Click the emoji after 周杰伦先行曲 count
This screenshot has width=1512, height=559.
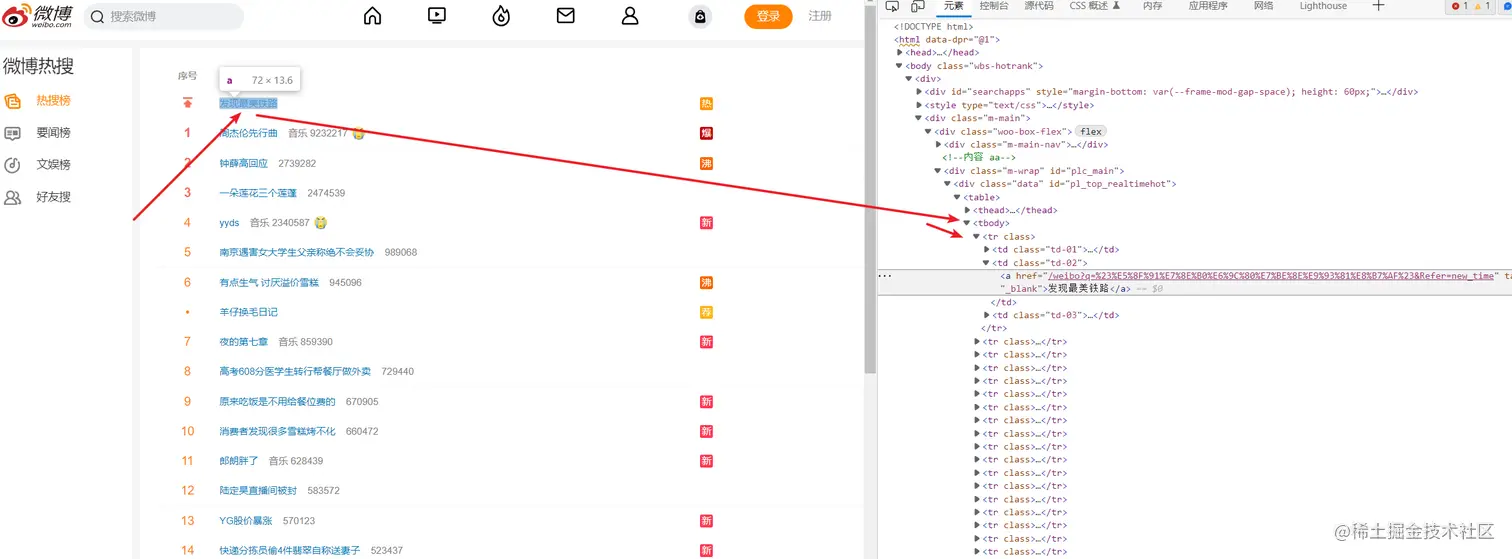[x=358, y=133]
